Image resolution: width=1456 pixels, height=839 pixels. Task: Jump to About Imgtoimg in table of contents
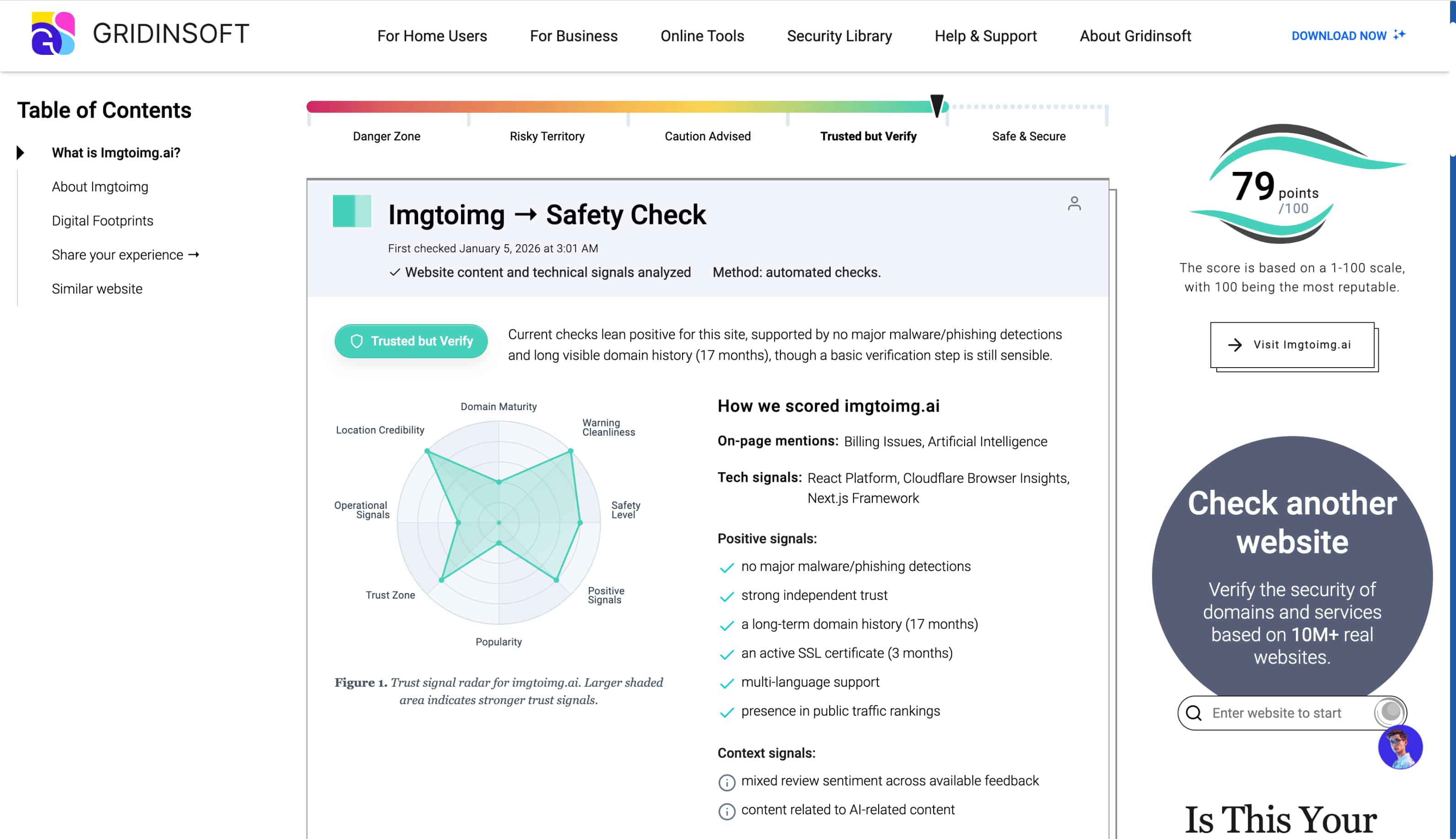click(100, 187)
